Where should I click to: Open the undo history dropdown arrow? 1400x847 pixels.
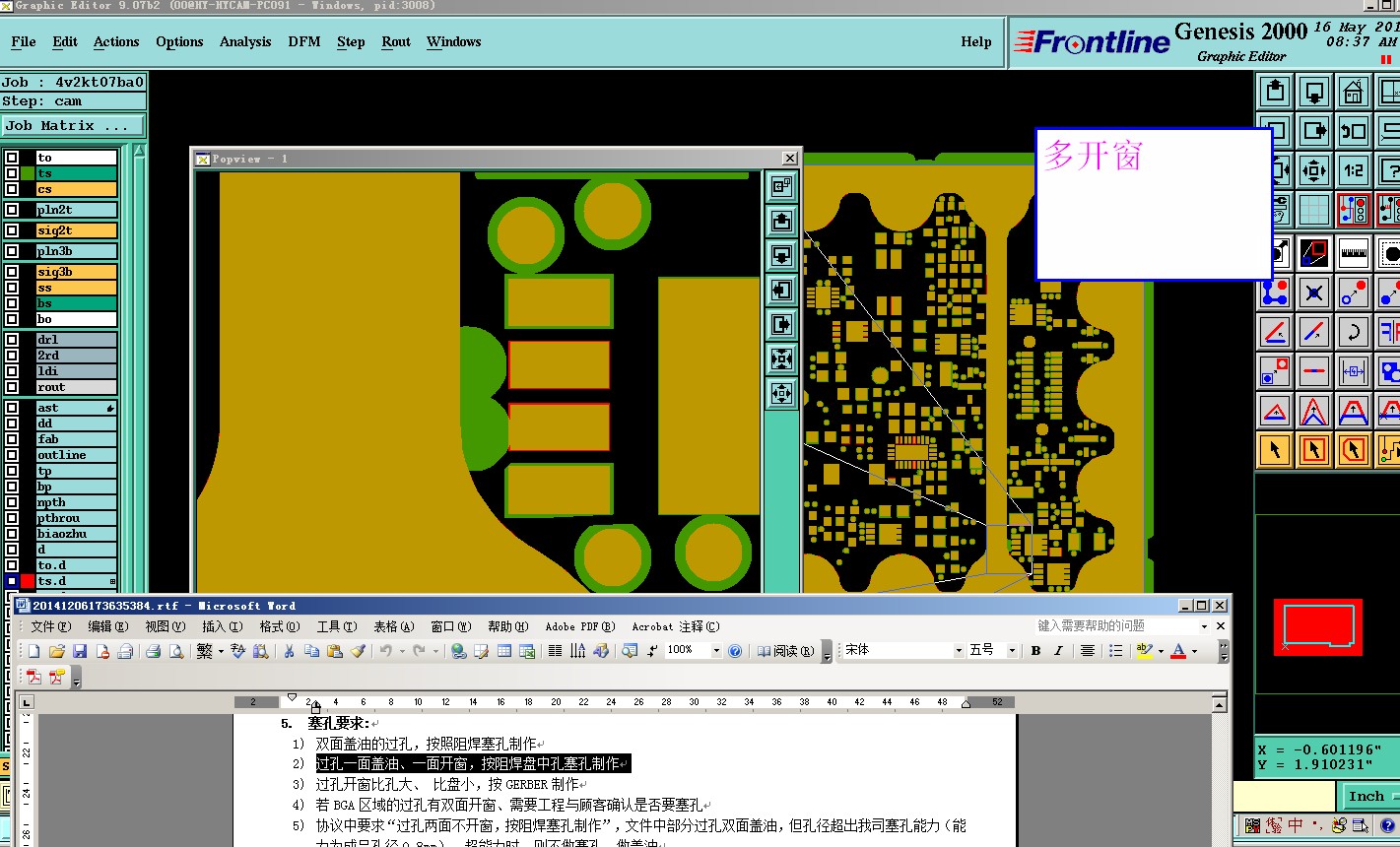pyautogui.click(x=402, y=651)
